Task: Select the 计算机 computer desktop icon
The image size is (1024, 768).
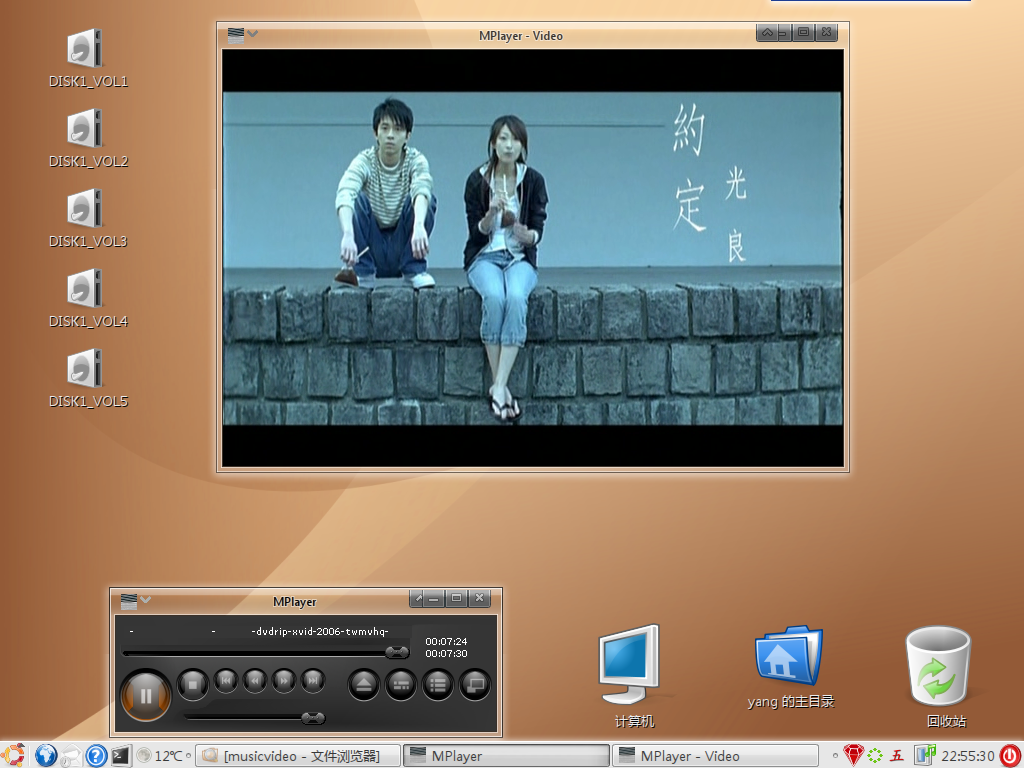Action: (633, 677)
